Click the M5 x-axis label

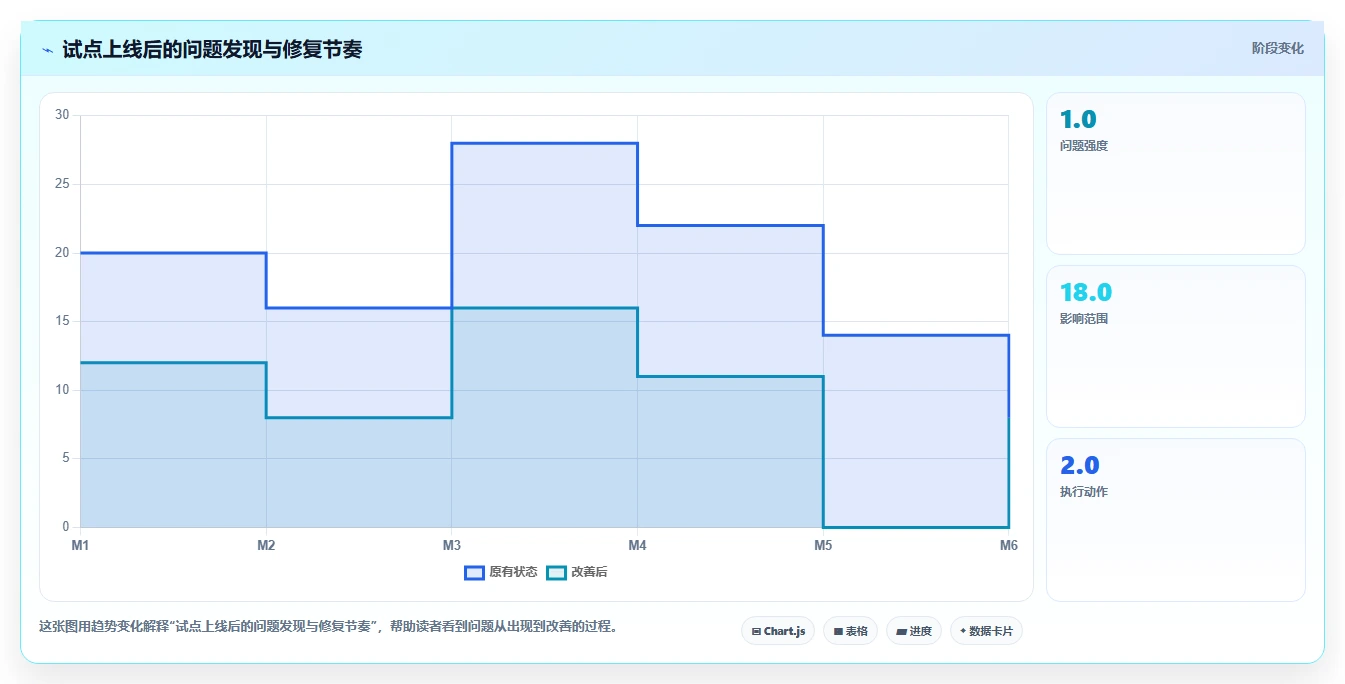coord(823,545)
